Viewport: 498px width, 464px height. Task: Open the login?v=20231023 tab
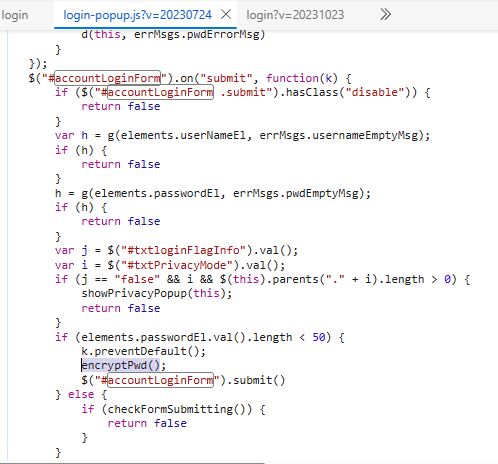[295, 15]
